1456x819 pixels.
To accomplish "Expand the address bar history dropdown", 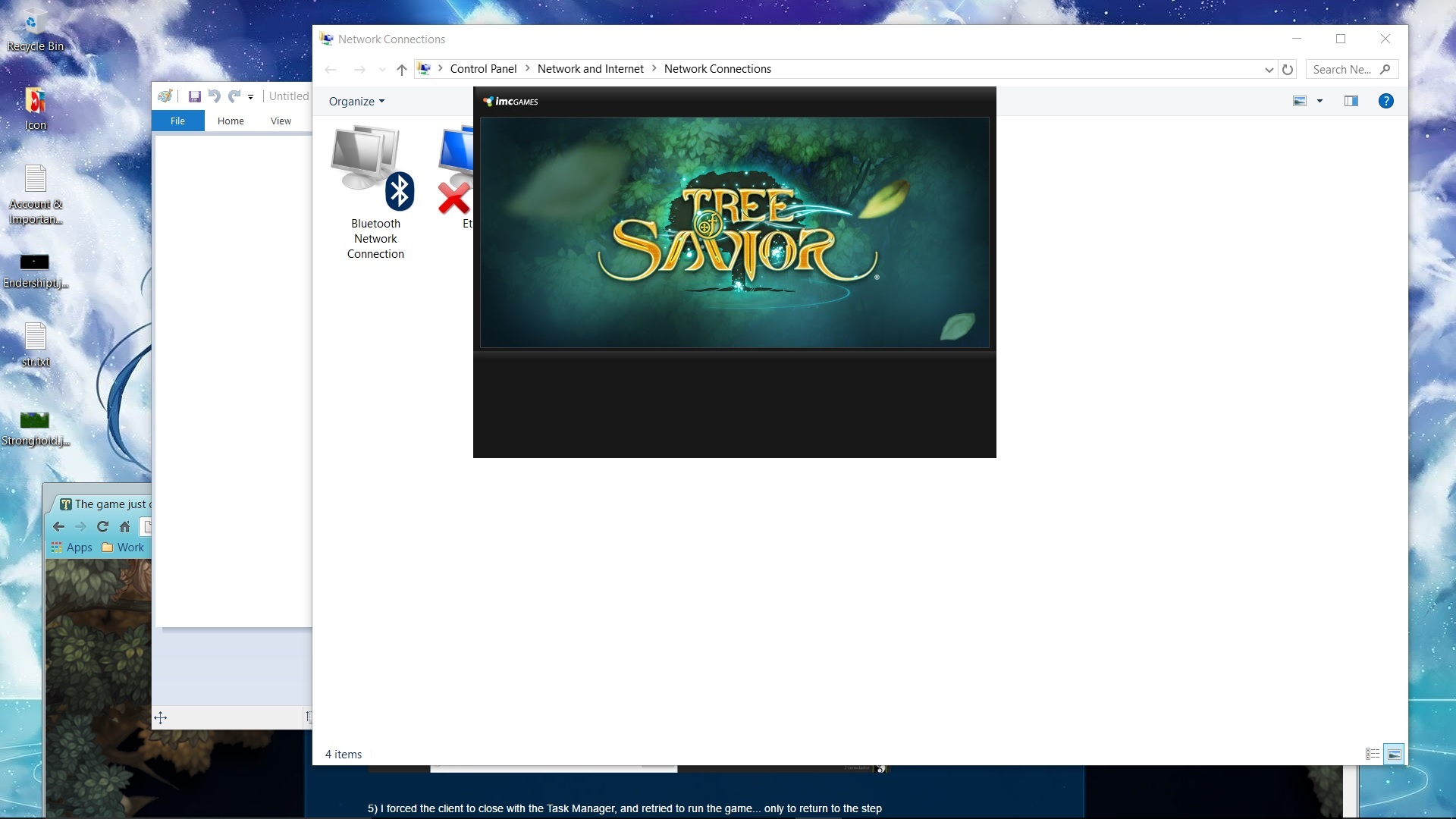I will click(1269, 69).
